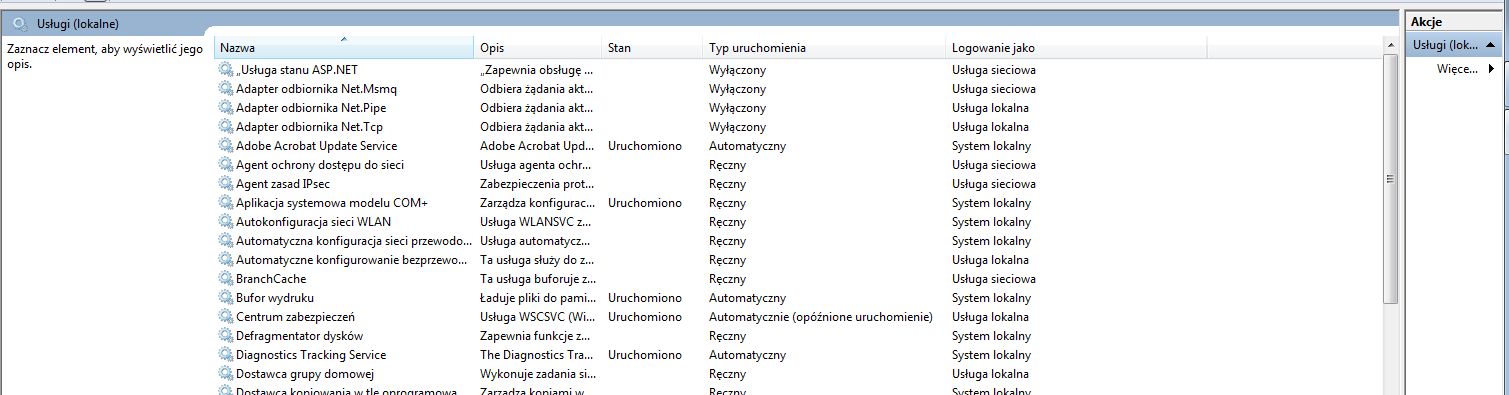Select Autokonfiguracja sieci WLAN service
The height and width of the screenshot is (395, 1509).
click(314, 222)
